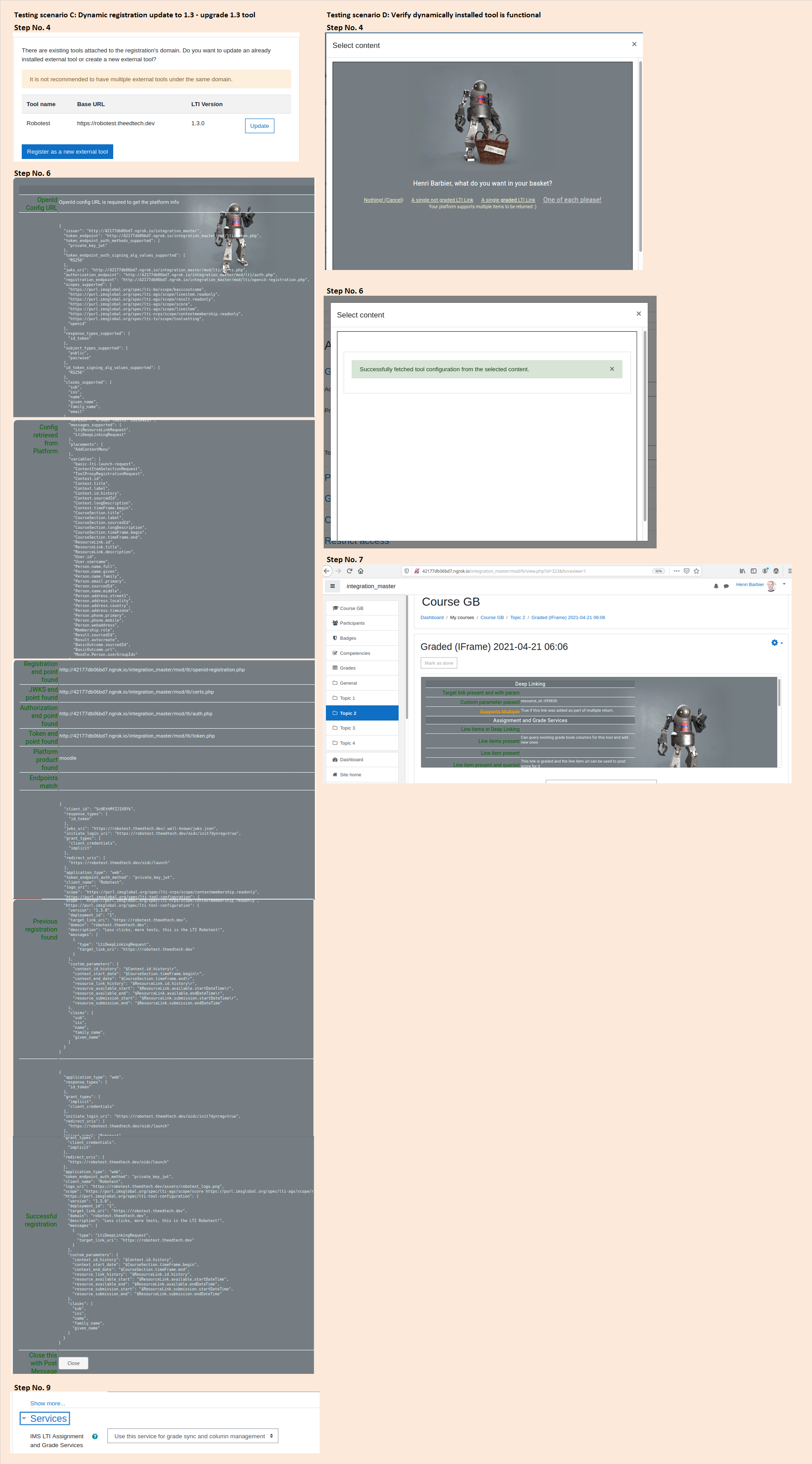812x1464 pixels.
Task: Click the Pocket save icon
Action: pyautogui.click(x=686, y=571)
